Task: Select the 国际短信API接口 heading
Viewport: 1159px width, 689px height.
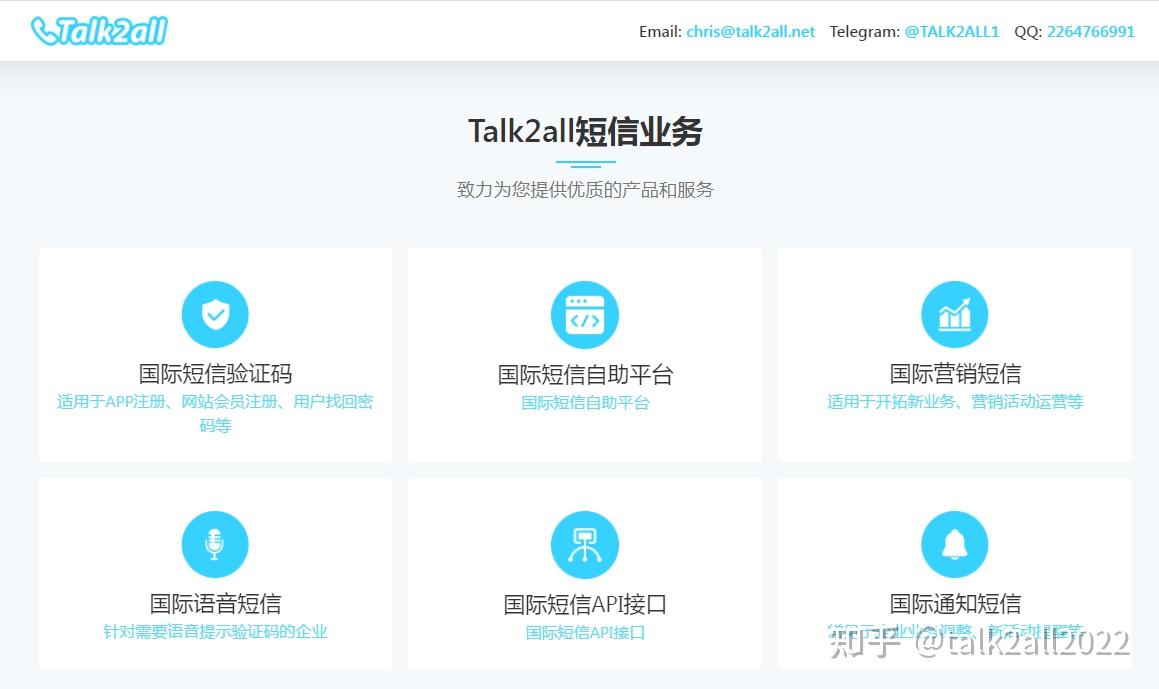Action: (585, 604)
